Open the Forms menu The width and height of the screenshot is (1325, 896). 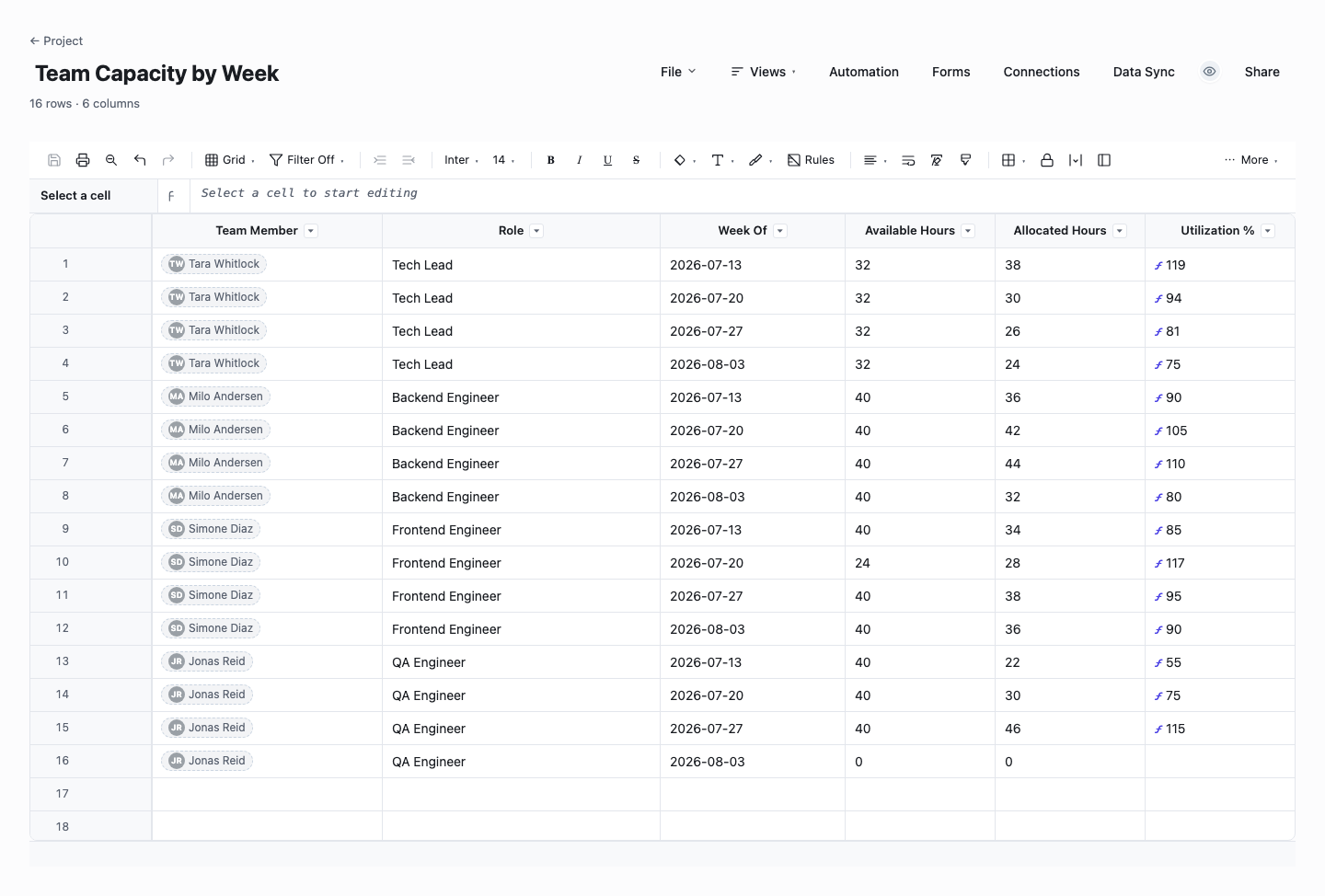[x=951, y=72]
